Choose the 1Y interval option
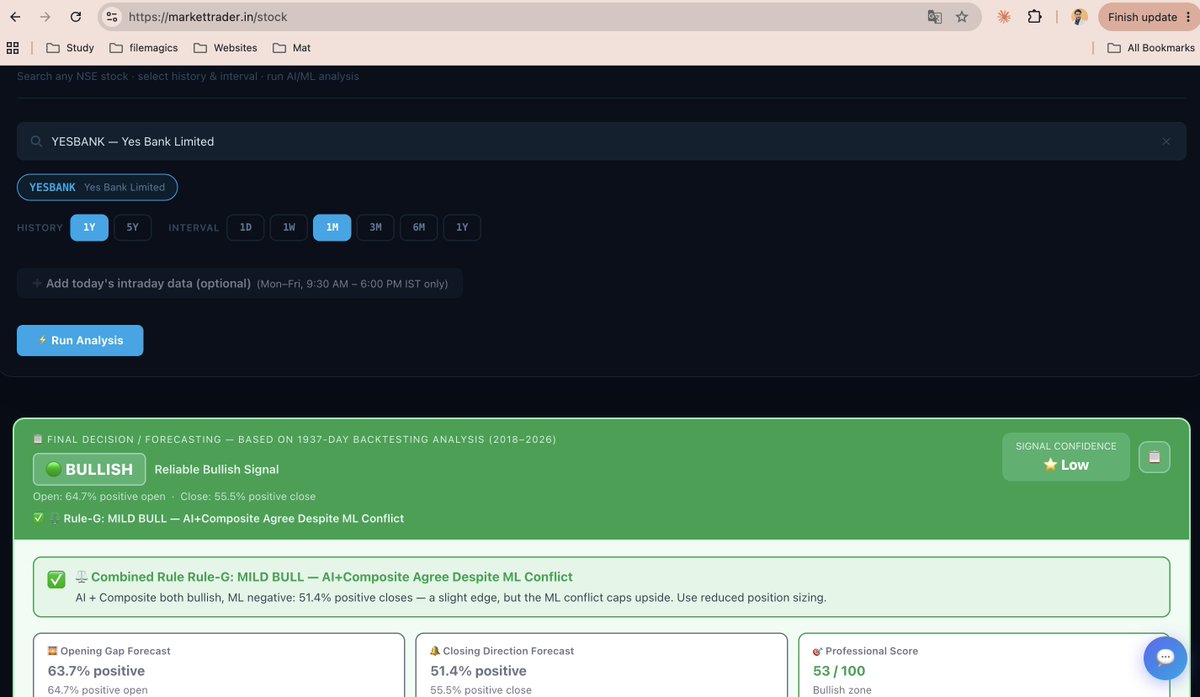Image resolution: width=1200 pixels, height=697 pixels. click(462, 227)
